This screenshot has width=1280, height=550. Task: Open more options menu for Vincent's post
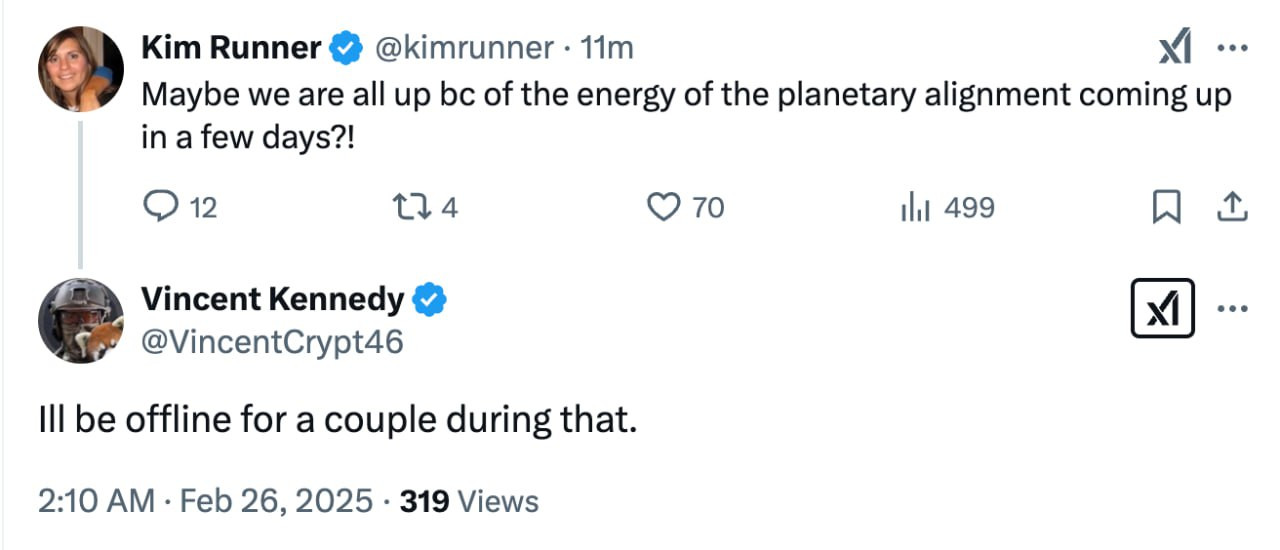[x=1232, y=308]
